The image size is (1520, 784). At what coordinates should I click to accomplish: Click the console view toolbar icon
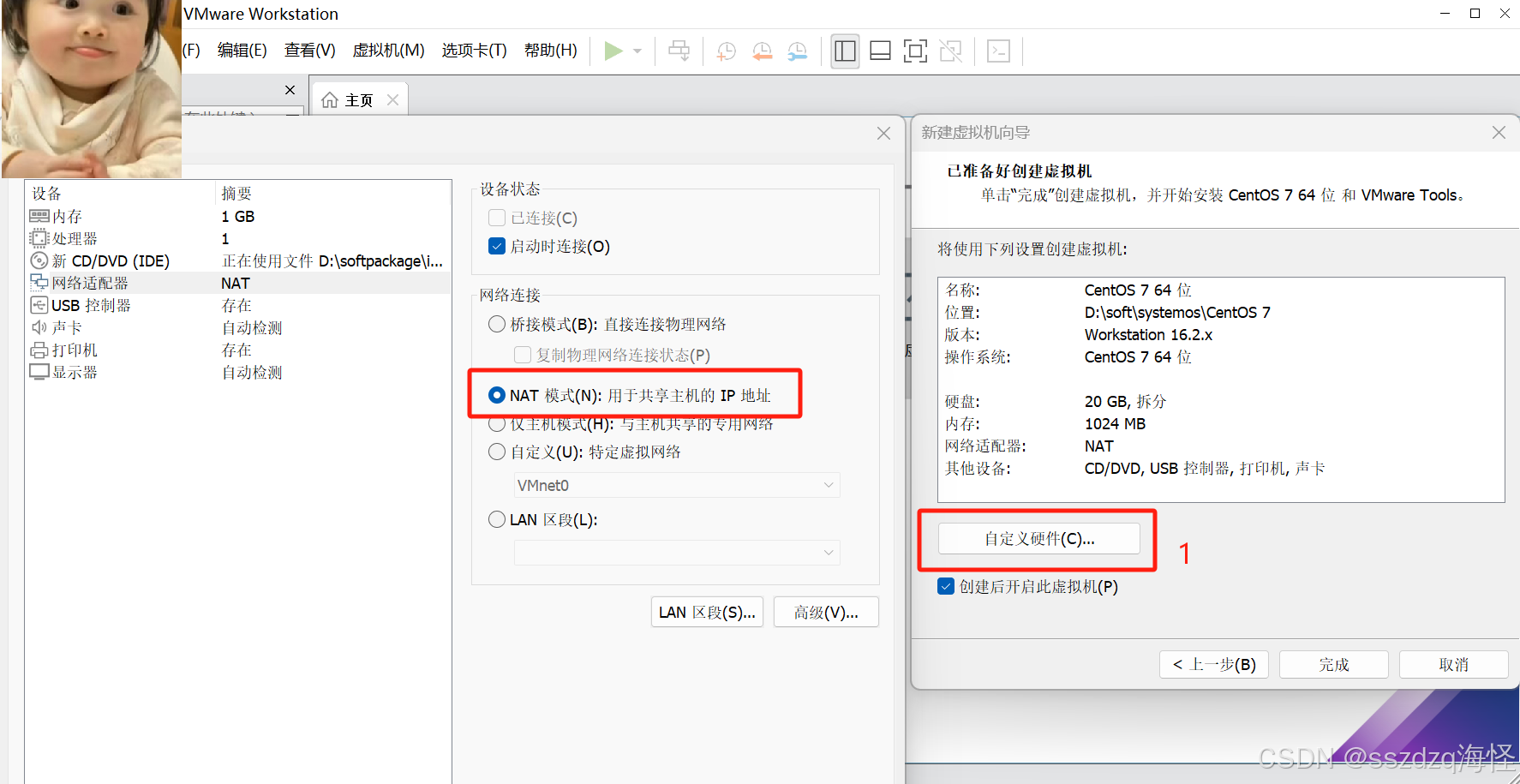(x=998, y=51)
